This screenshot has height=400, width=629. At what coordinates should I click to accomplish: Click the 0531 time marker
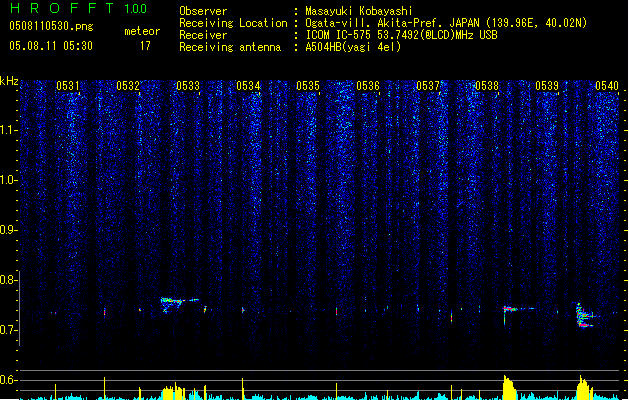point(68,86)
